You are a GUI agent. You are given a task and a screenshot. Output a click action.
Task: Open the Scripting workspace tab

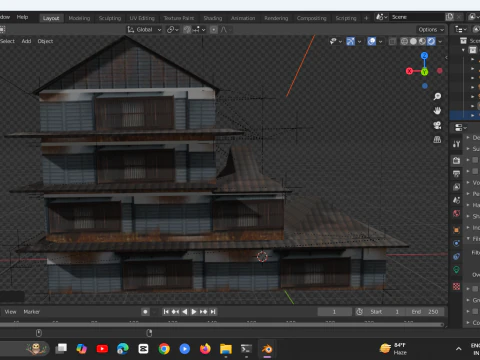point(346,18)
